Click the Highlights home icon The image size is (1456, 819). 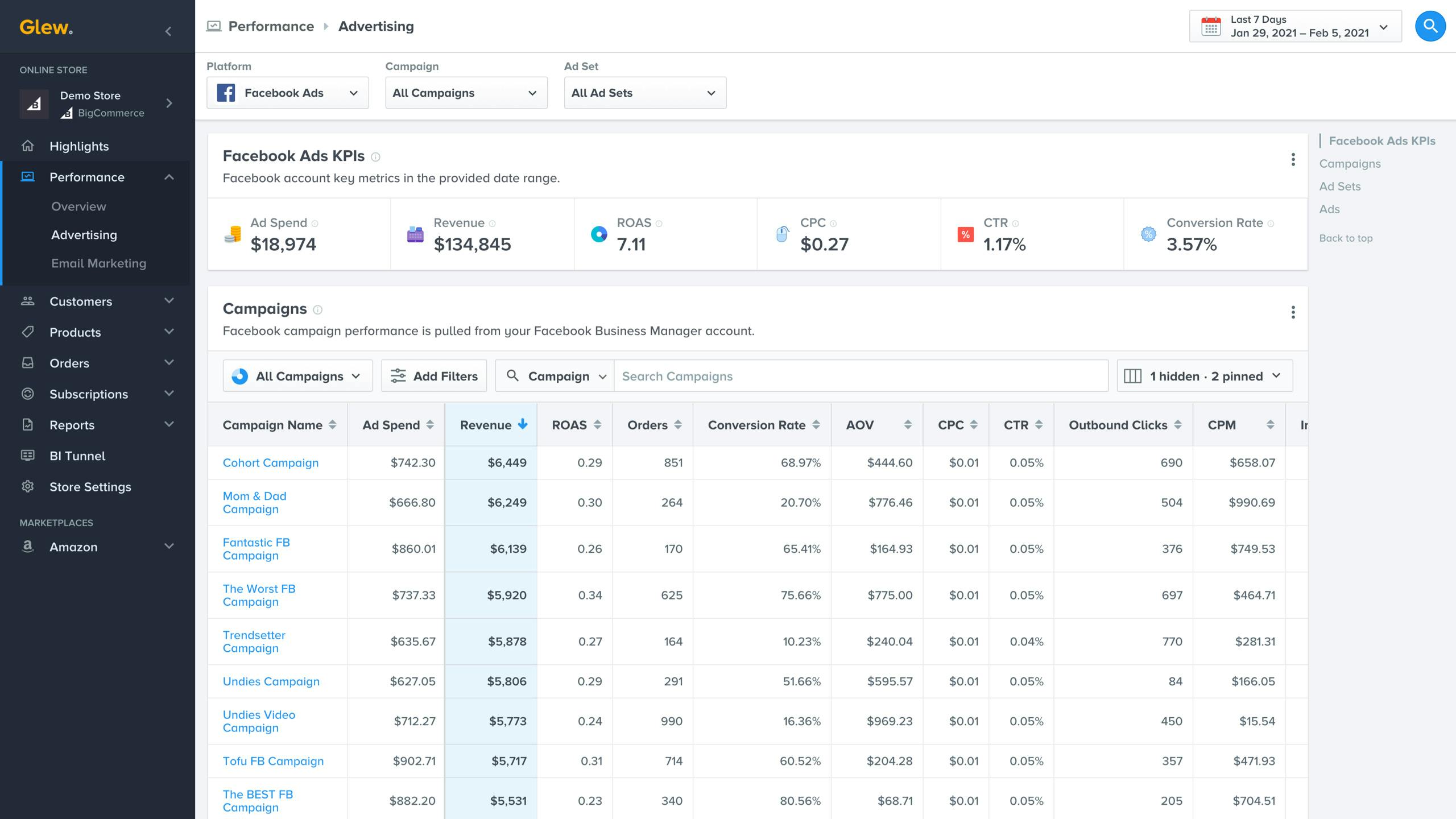27,146
